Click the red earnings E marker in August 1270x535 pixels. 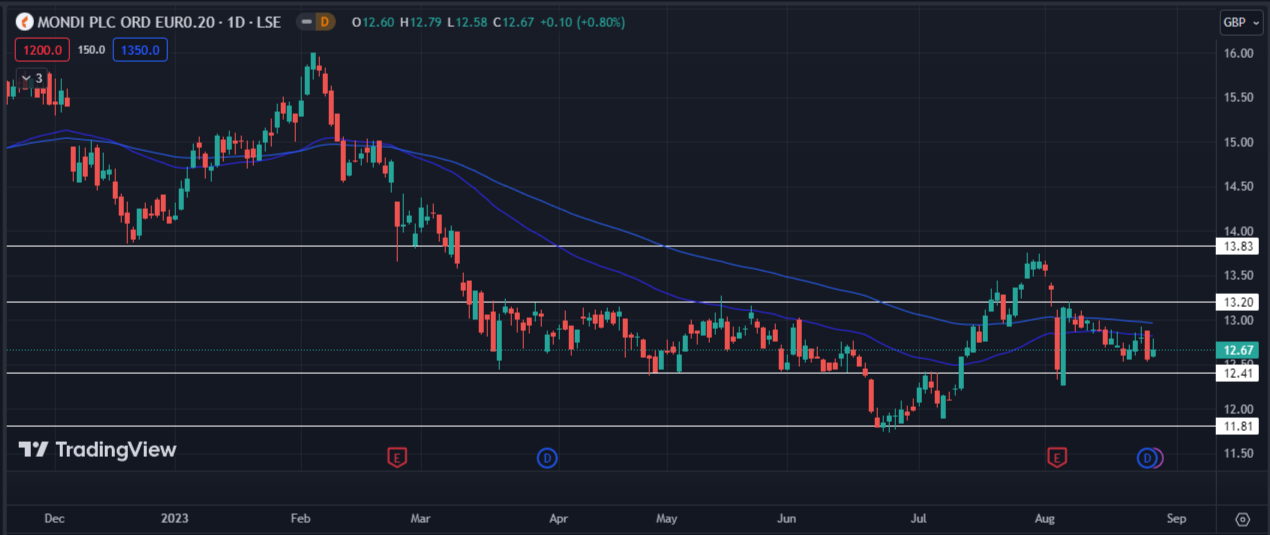pyautogui.click(x=1056, y=458)
